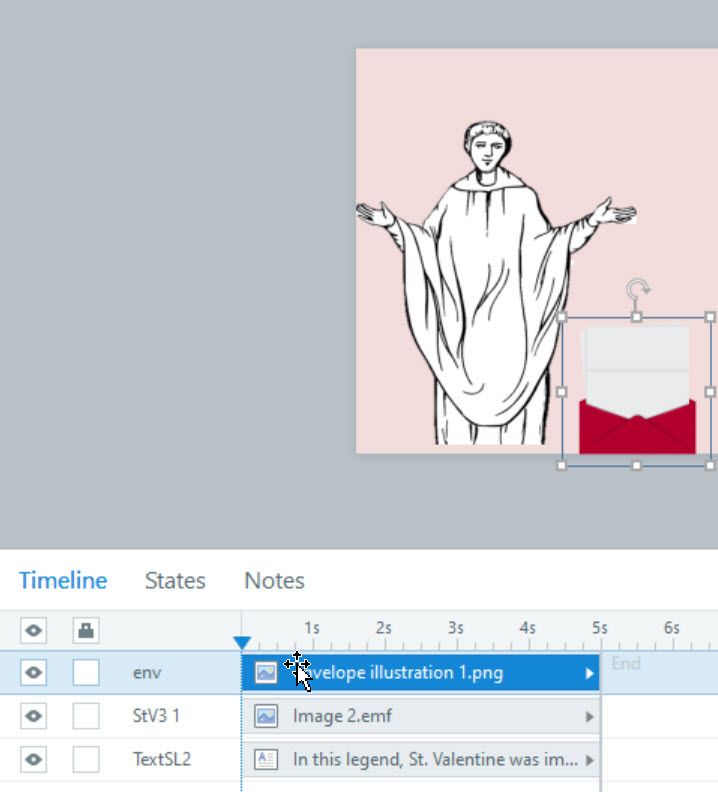
Task: Click the 1s mark on ruler
Action: click(x=312, y=628)
